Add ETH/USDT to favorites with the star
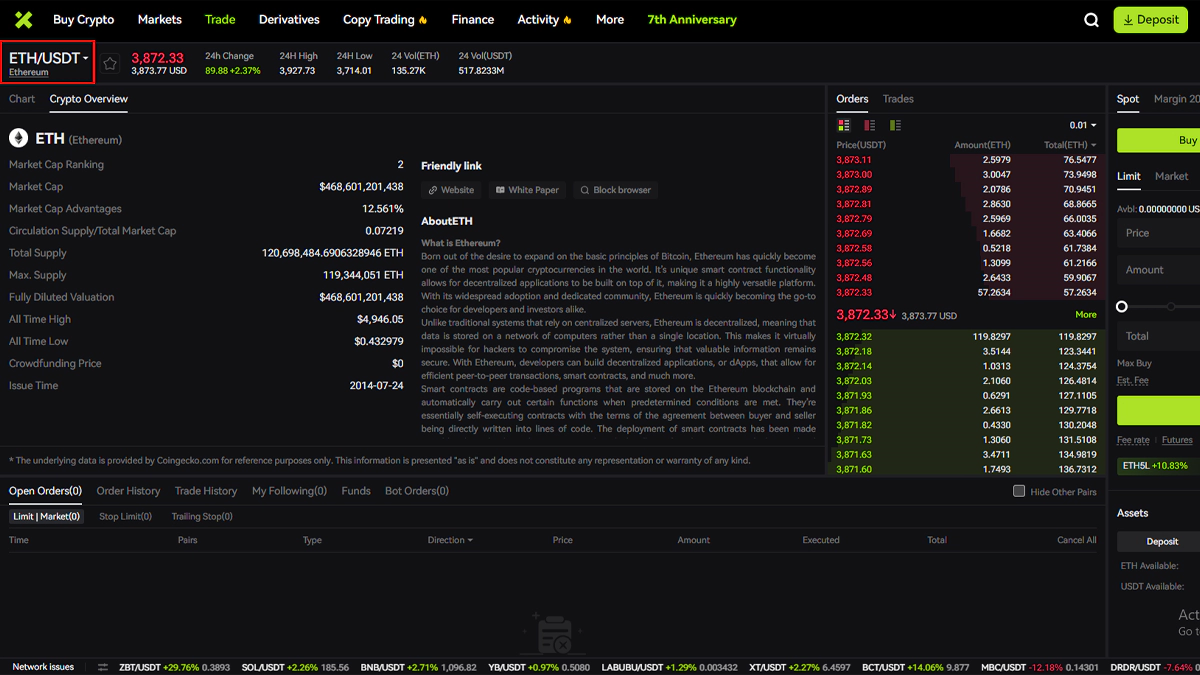The height and width of the screenshot is (675, 1200). point(110,63)
